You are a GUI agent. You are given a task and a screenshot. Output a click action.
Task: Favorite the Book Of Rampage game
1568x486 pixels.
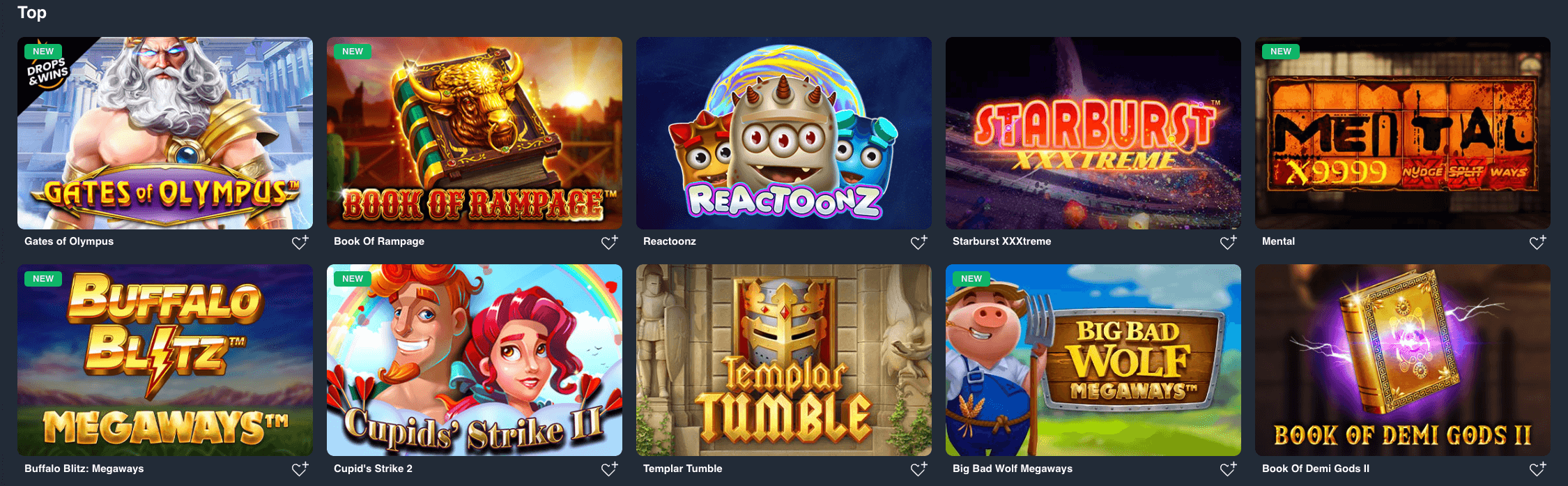pos(609,242)
